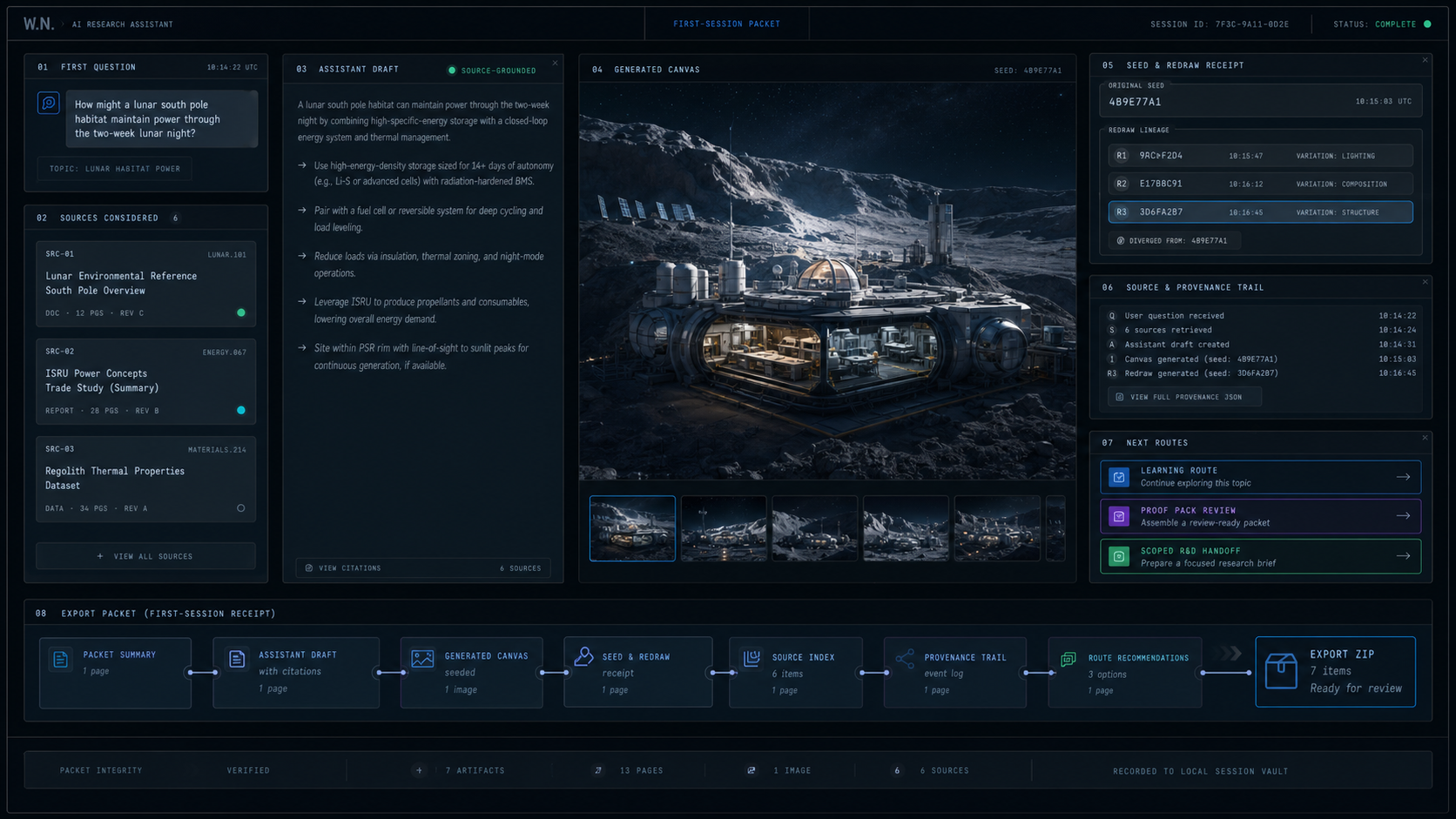Click View All Sources button
The width and height of the screenshot is (1456, 819).
(145, 556)
